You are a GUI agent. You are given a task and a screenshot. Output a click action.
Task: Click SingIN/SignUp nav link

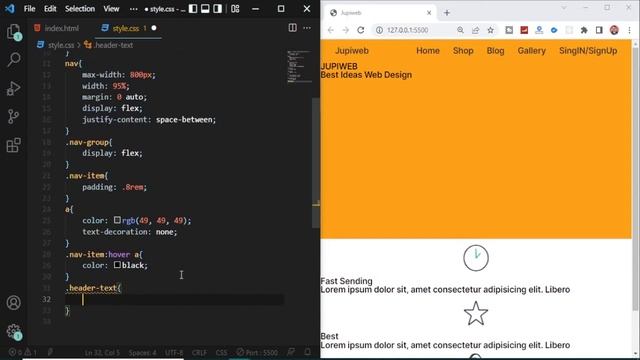(588, 51)
